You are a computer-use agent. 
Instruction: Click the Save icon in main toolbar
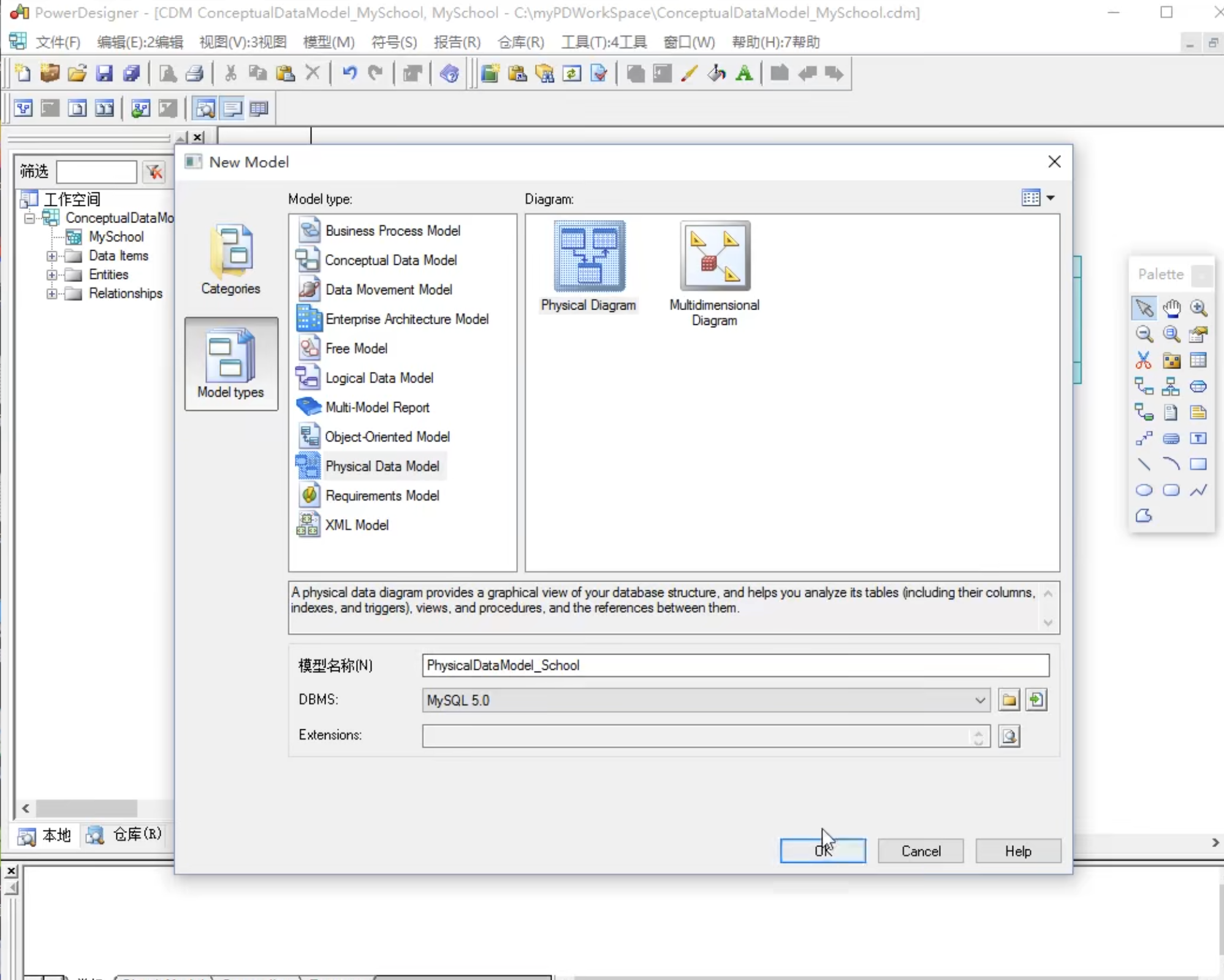pos(104,74)
